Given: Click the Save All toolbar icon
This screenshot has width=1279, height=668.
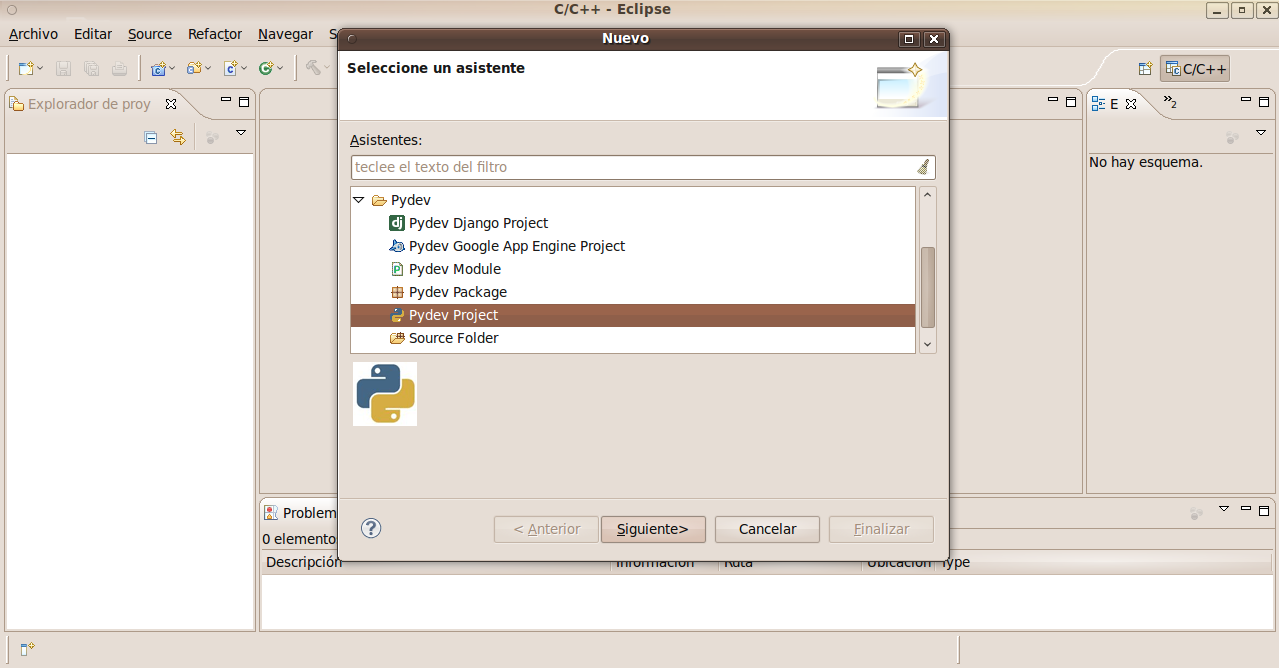Looking at the screenshot, I should [92, 69].
